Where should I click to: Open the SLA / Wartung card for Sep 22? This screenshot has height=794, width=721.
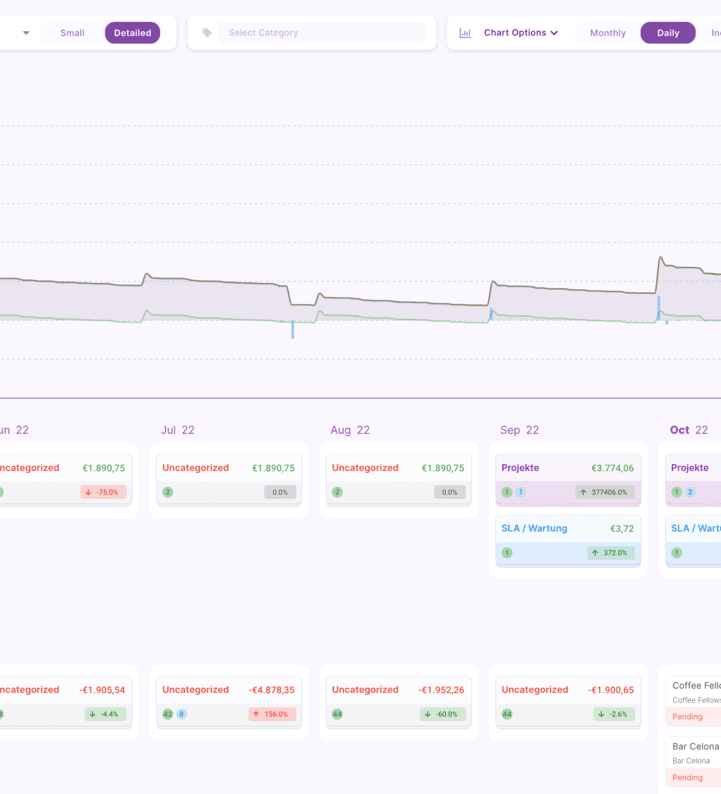pos(568,528)
